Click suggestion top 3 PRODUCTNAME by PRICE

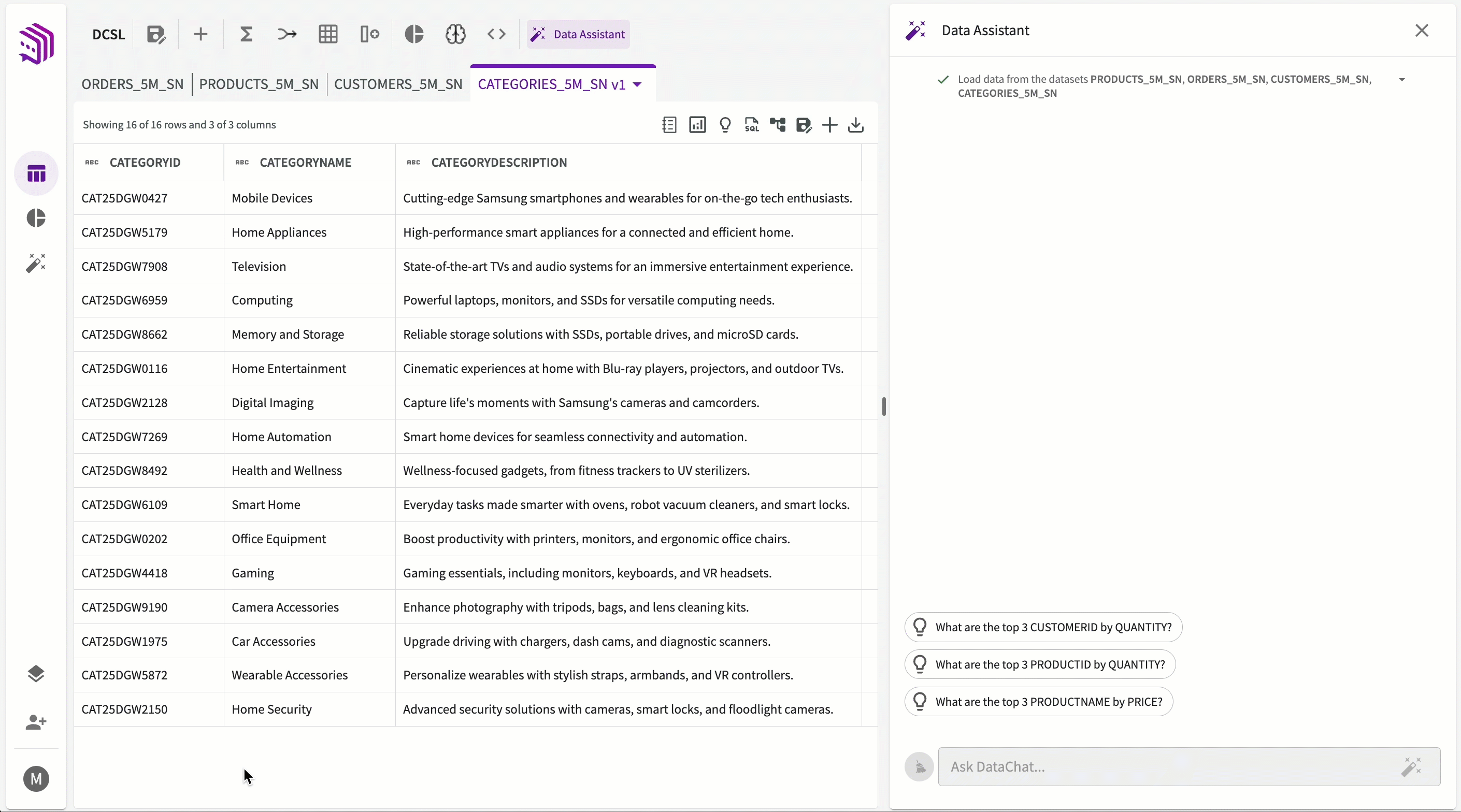tap(1038, 702)
